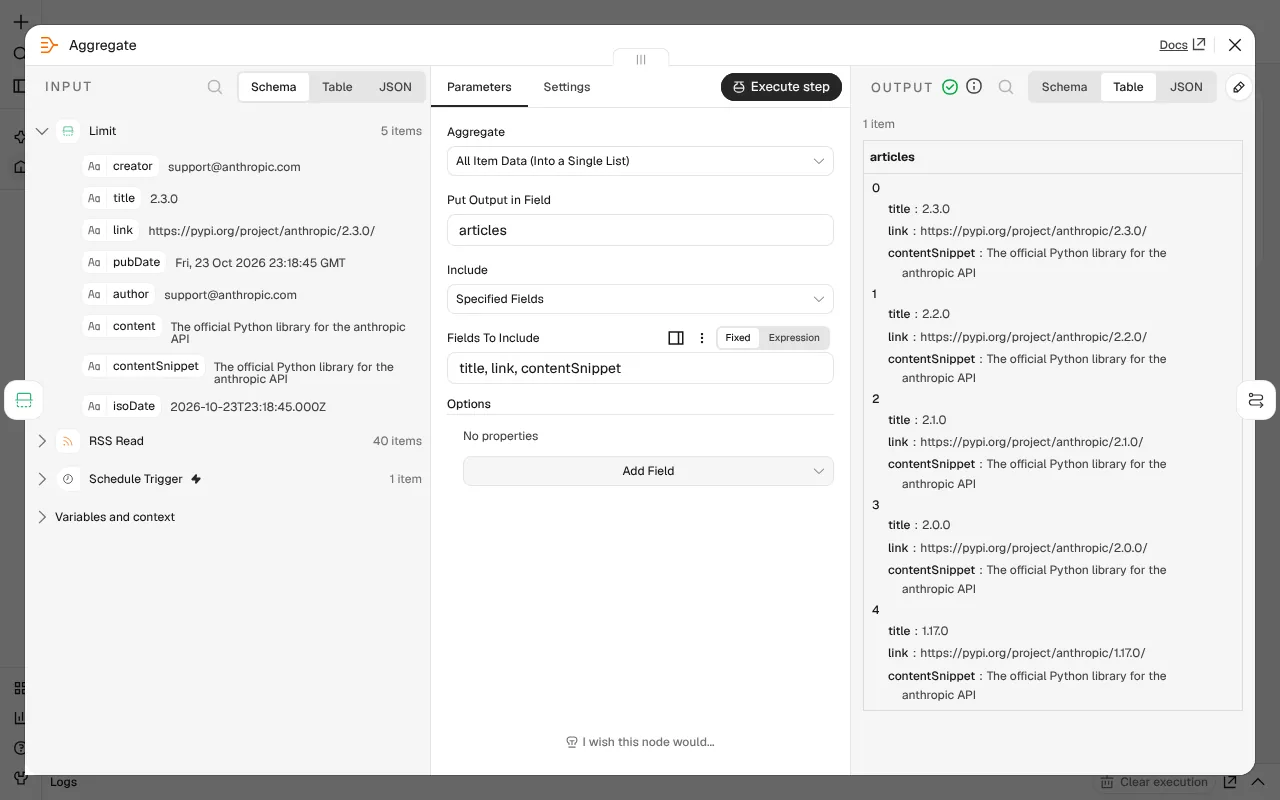Show input as Table view
The width and height of the screenshot is (1280, 800).
click(337, 87)
